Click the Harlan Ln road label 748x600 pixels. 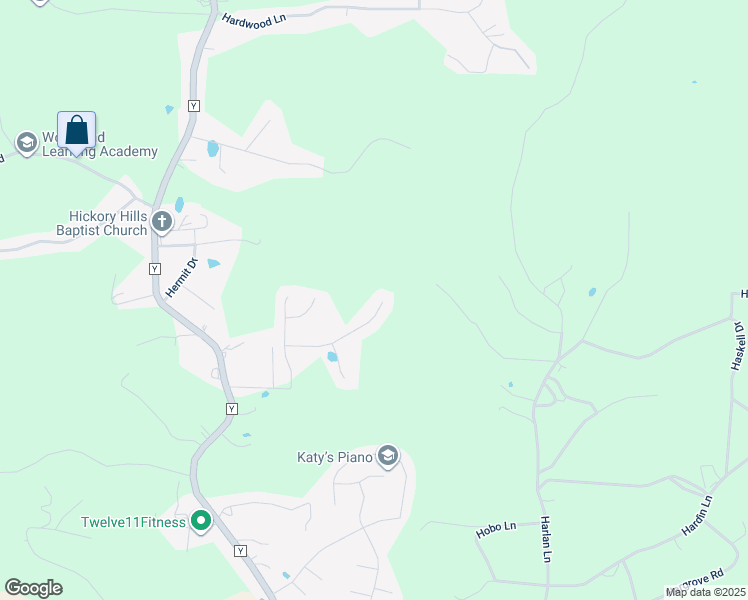[x=546, y=539]
